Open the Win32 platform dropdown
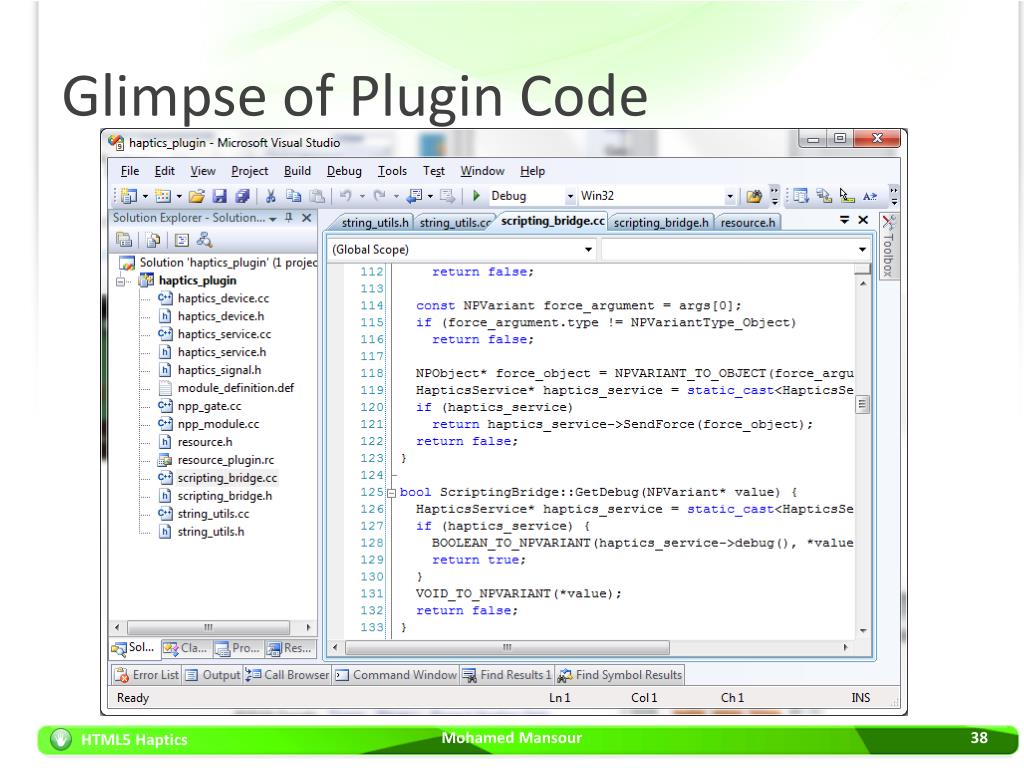Viewport: 1024px width, 768px height. [729, 196]
